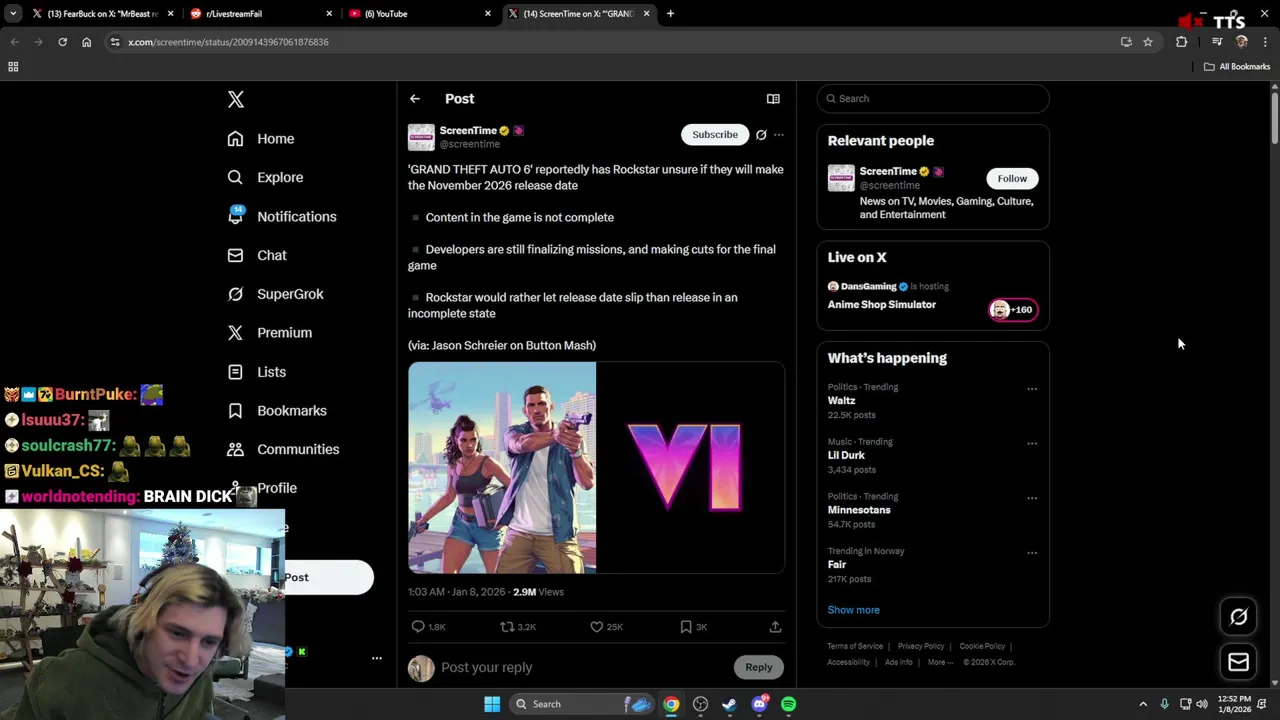This screenshot has width=1280, height=720.
Task: Open Notifications in the sidebar
Action: pyautogui.click(x=282, y=216)
